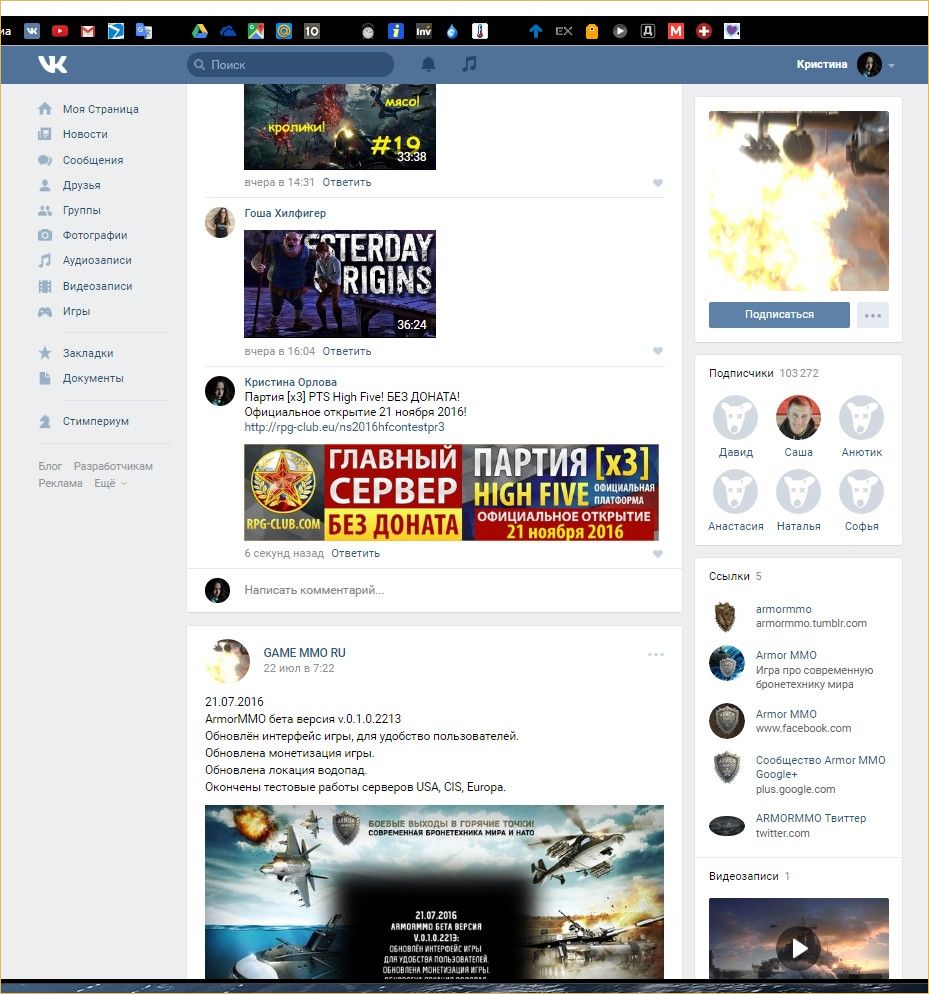This screenshot has height=994, width=929.
Task: Click the red M bookmark icon
Action: click(676, 30)
